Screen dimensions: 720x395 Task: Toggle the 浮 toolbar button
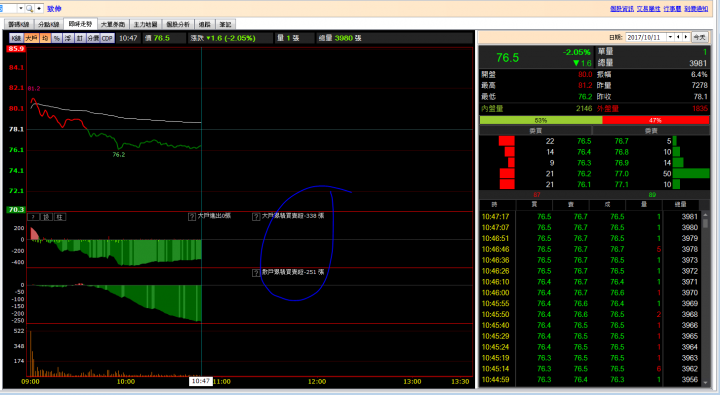[x=68, y=38]
